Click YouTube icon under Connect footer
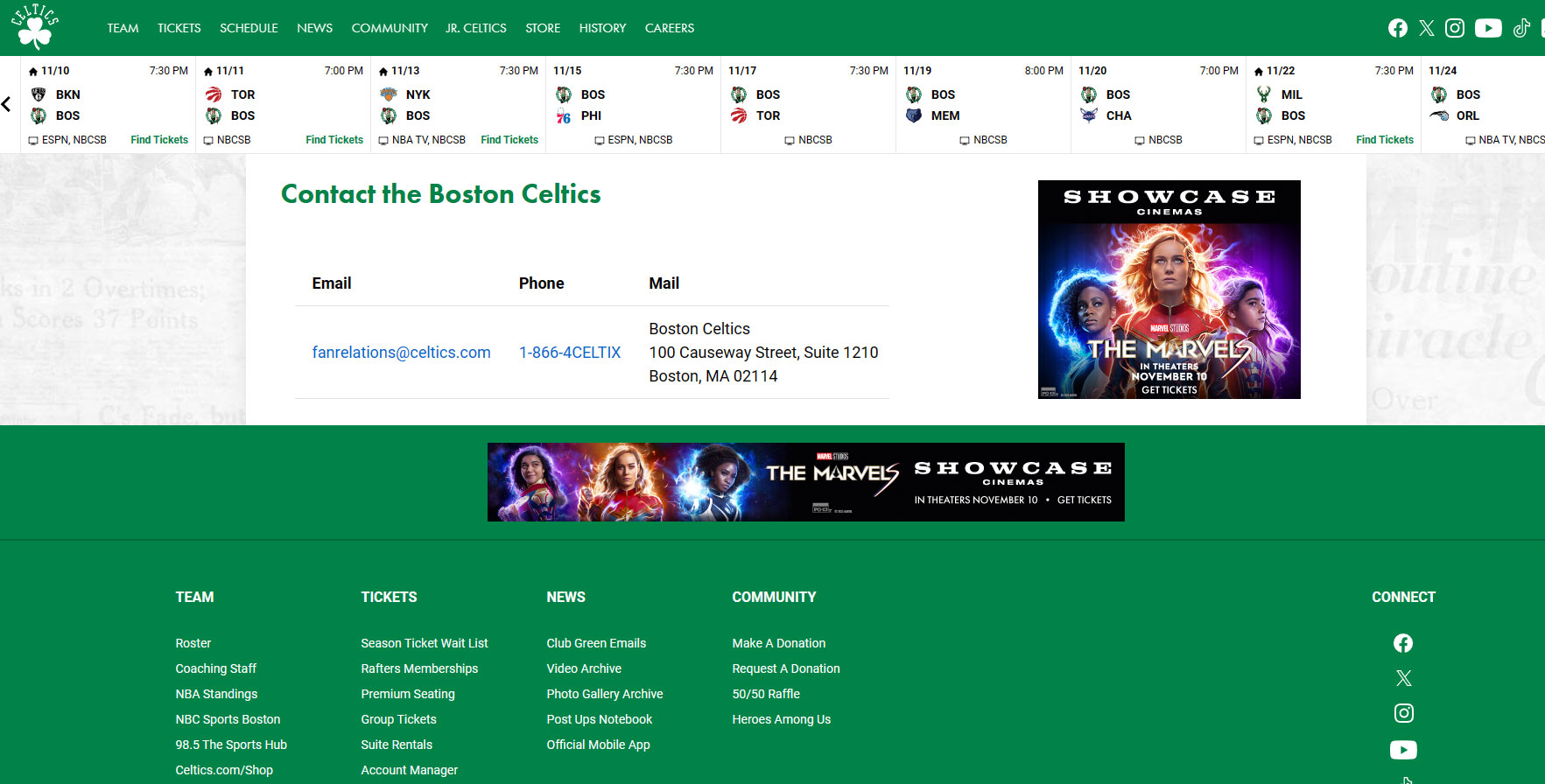 click(1403, 750)
